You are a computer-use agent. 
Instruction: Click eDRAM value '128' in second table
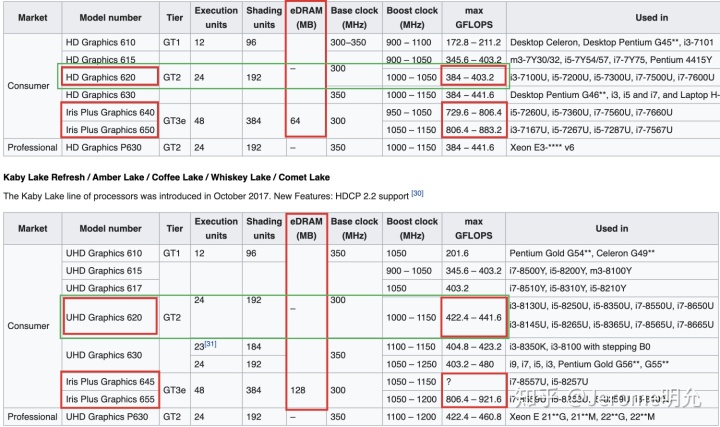298,390
